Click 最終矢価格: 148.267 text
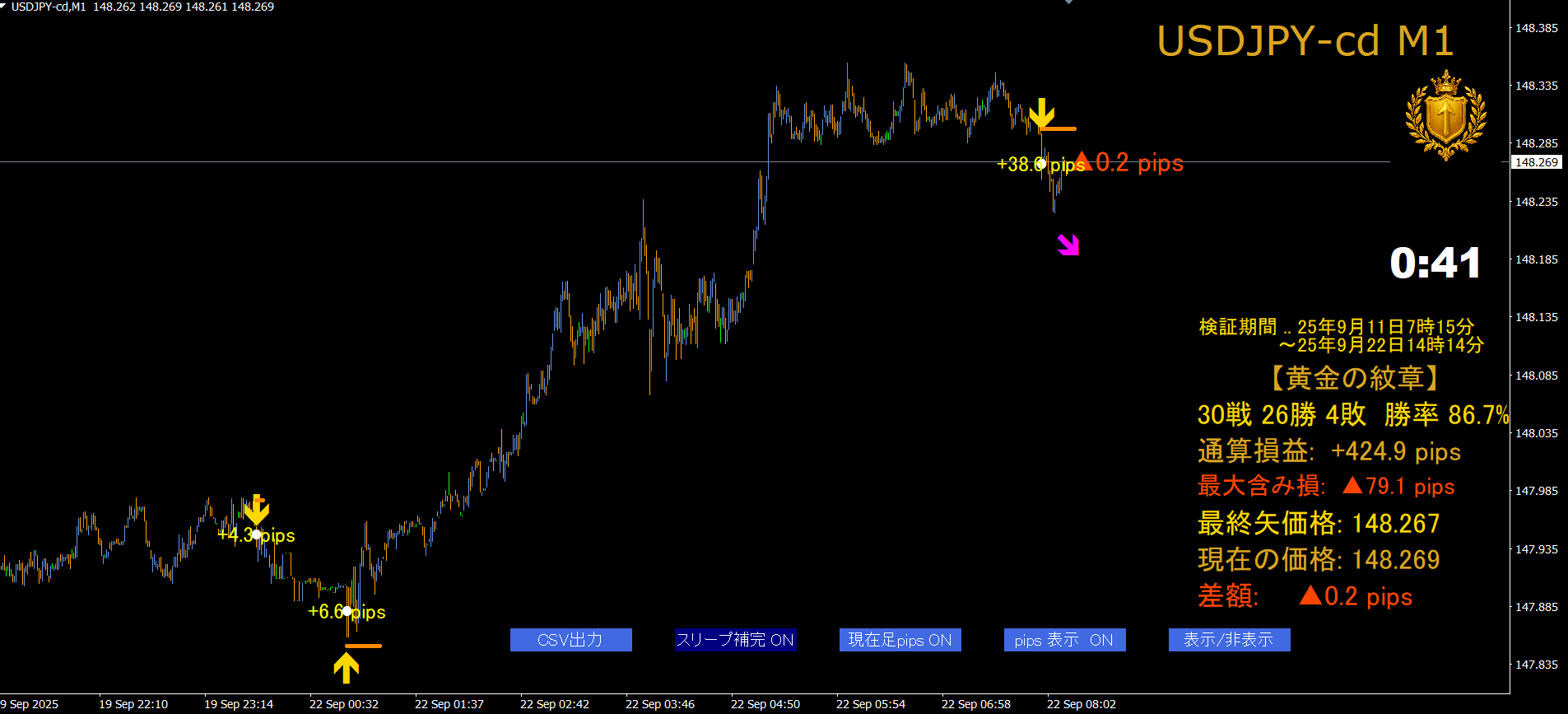 tap(1319, 524)
